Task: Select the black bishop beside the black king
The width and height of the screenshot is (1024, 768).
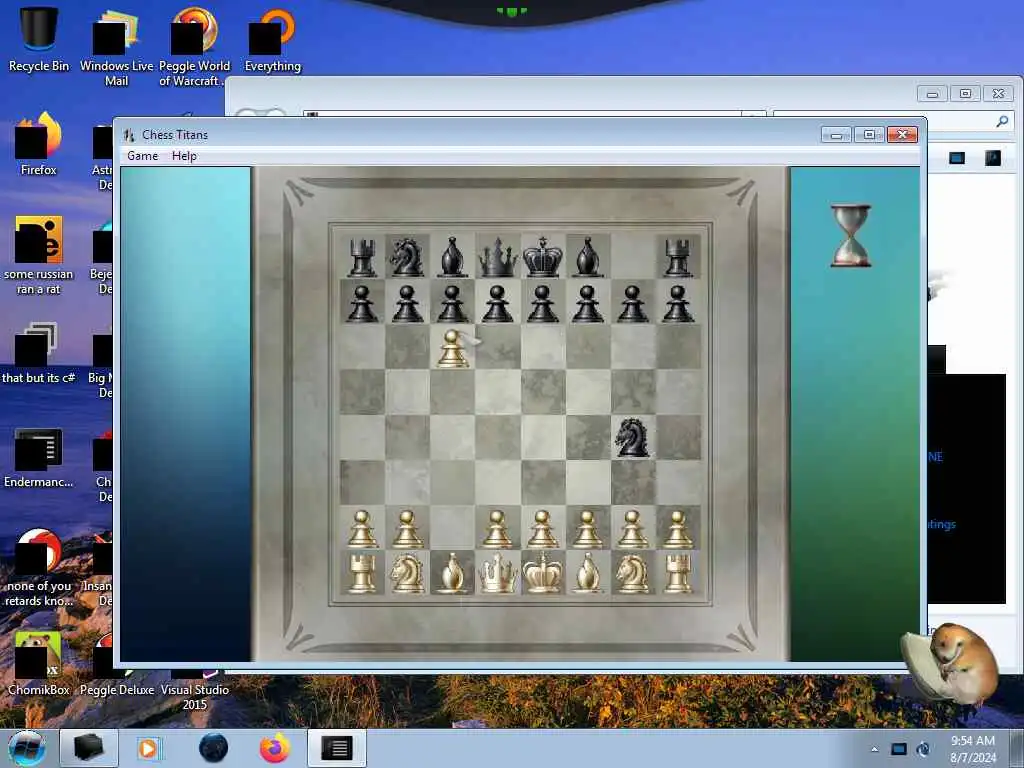Action: 587,257
